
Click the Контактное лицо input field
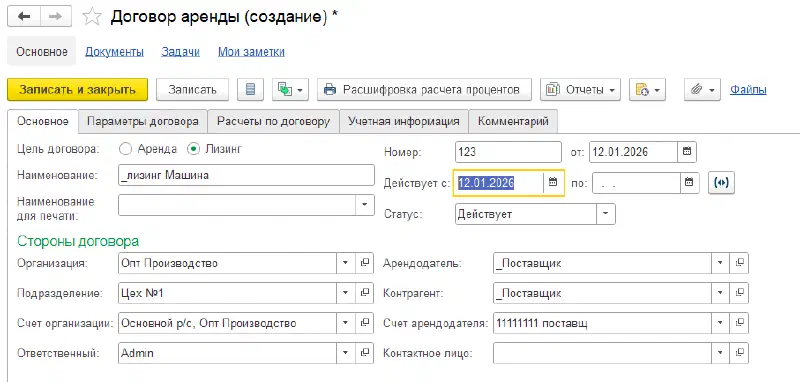pyautogui.click(x=603, y=353)
